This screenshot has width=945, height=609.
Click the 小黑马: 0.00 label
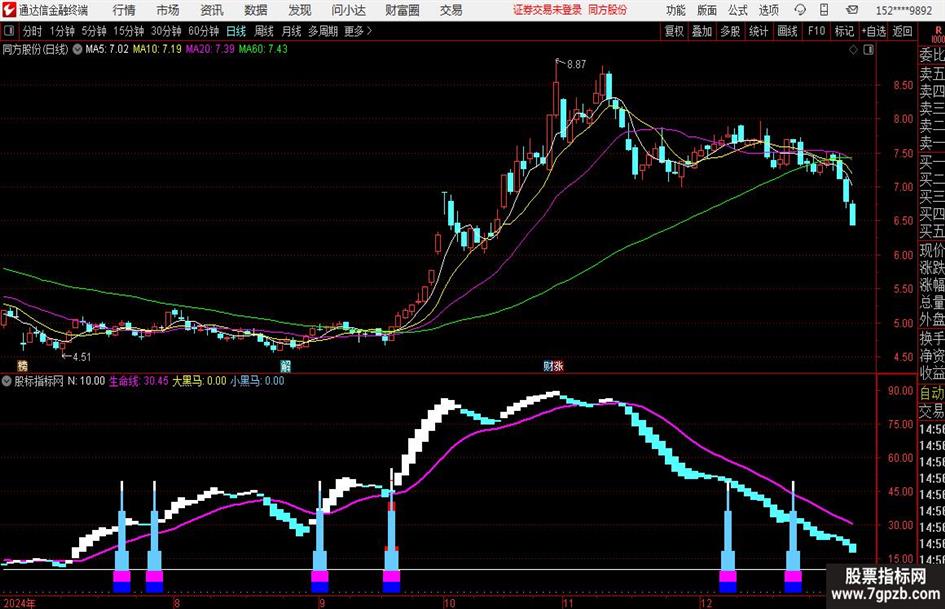257,381
